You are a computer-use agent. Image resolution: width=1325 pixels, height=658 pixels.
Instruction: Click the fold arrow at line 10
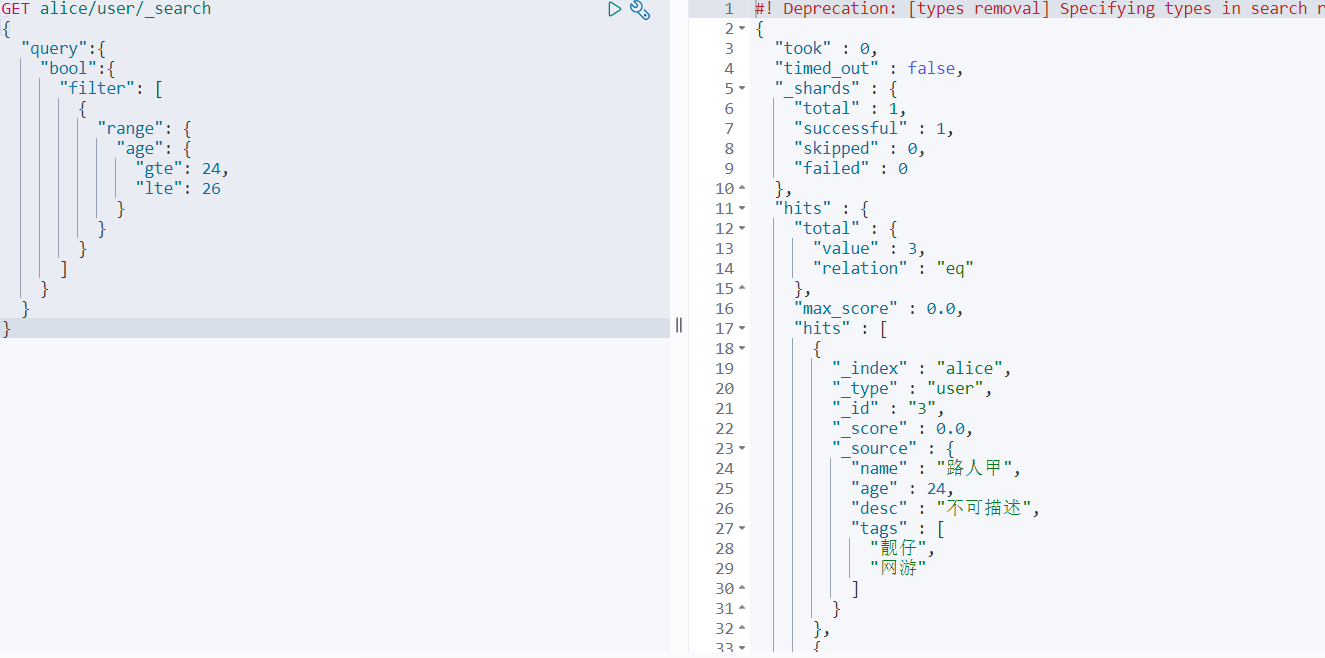[x=742, y=188]
